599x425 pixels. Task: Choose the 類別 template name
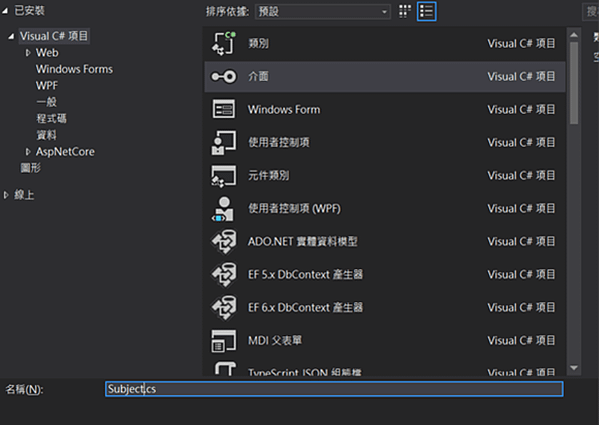pos(259,44)
